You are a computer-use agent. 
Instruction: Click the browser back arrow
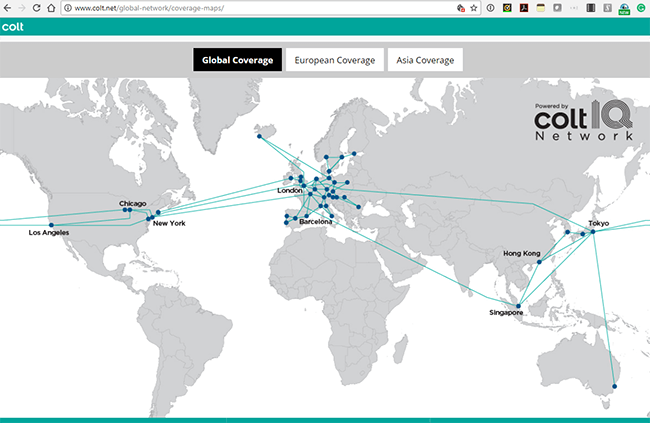9,8
